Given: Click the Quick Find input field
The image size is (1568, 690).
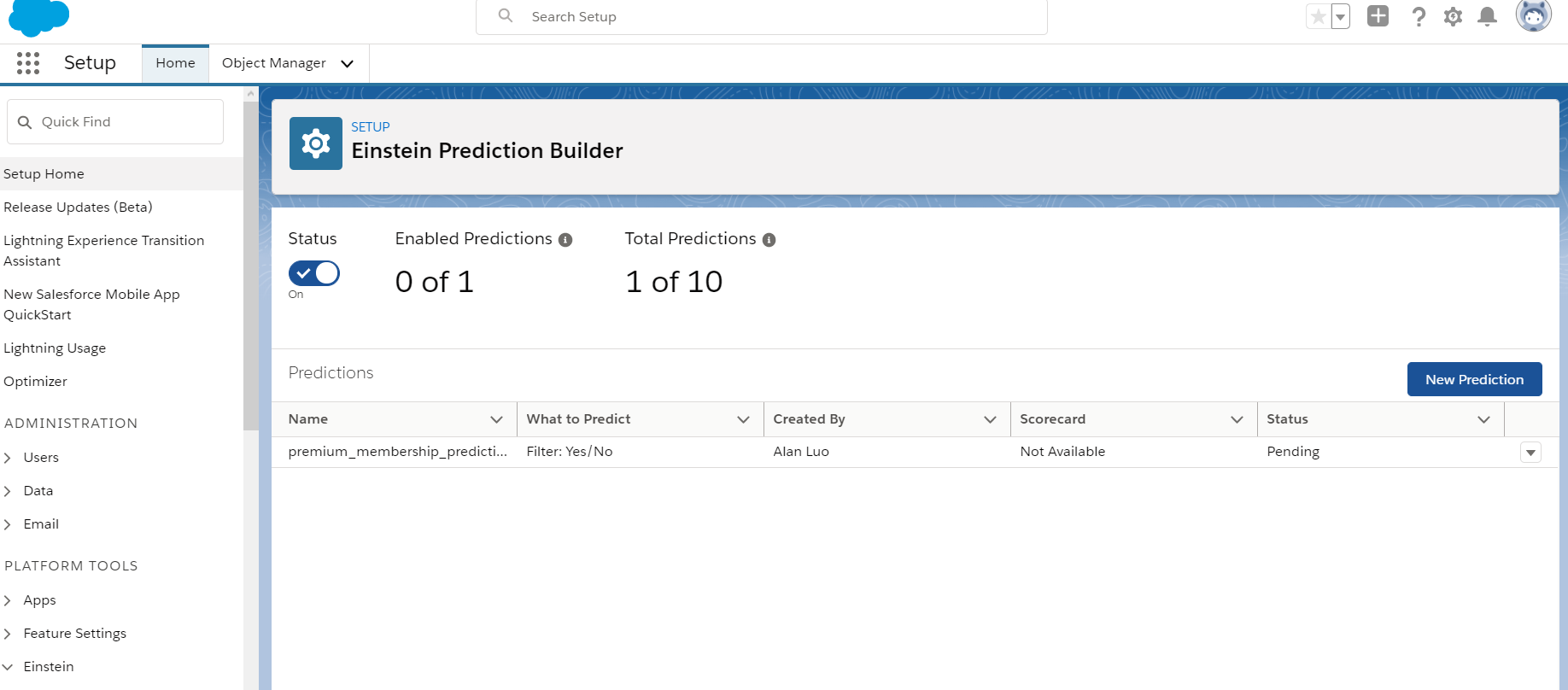Looking at the screenshot, I should [115, 122].
